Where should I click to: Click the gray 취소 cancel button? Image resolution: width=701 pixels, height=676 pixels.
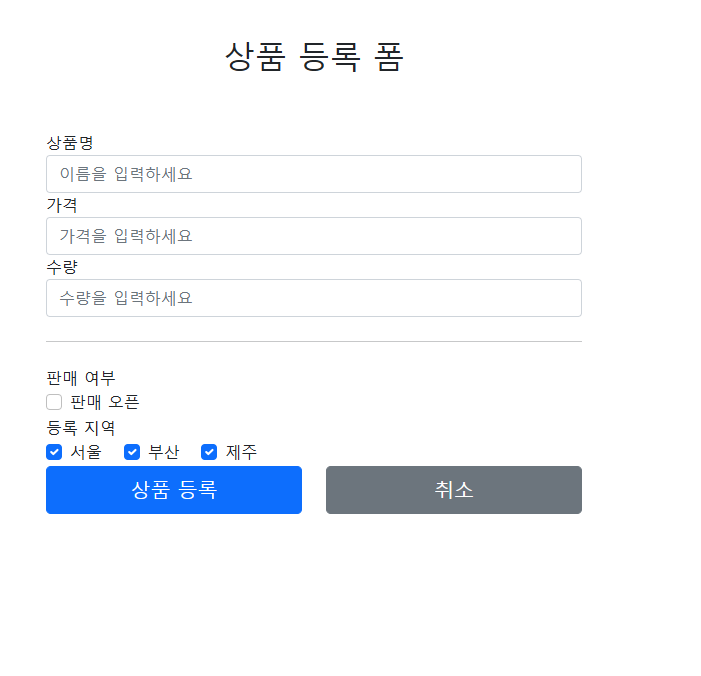[x=454, y=490]
